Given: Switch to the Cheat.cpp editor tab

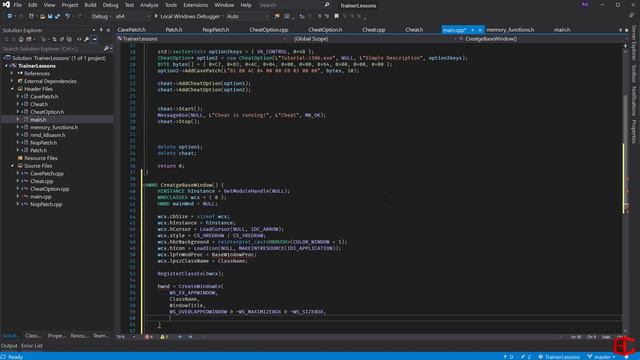Looking at the screenshot, I should pos(373,30).
